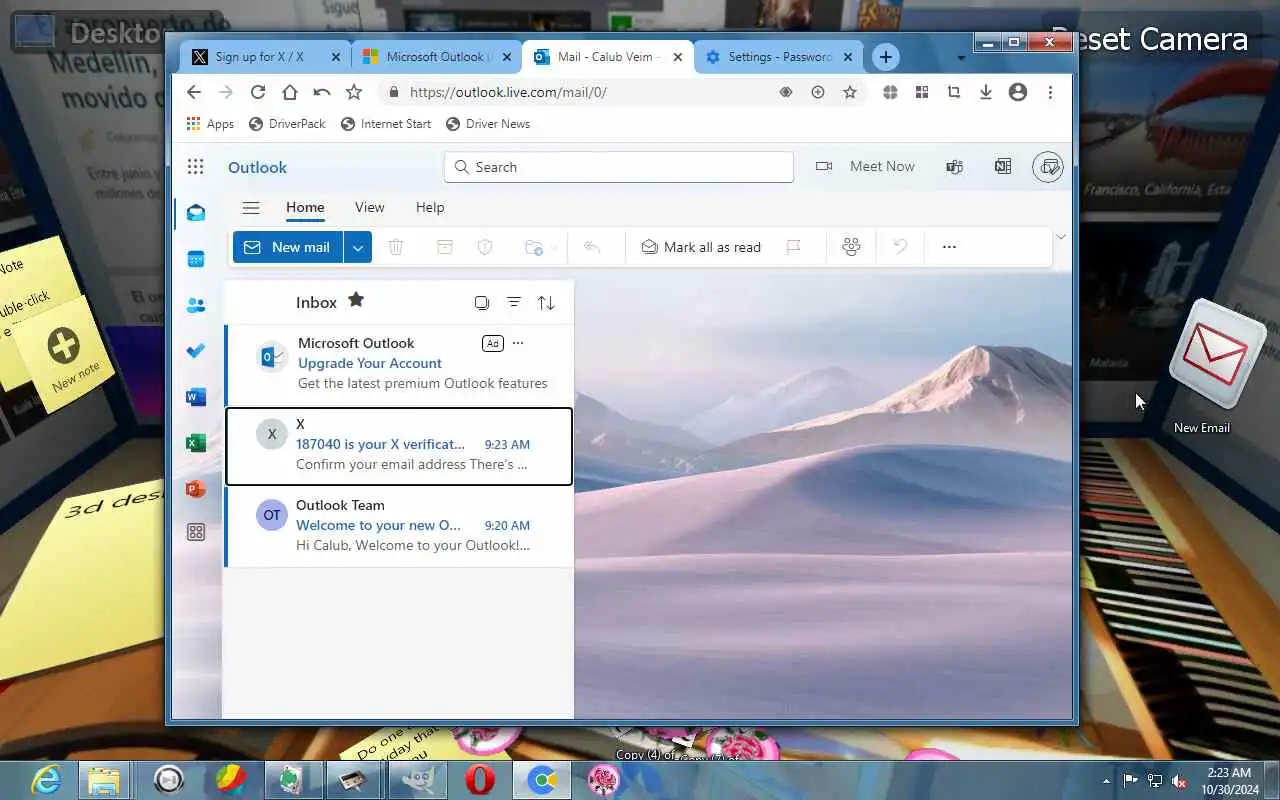The height and width of the screenshot is (800, 1280).
Task: Open the Internet Start bookmark
Action: pos(386,124)
